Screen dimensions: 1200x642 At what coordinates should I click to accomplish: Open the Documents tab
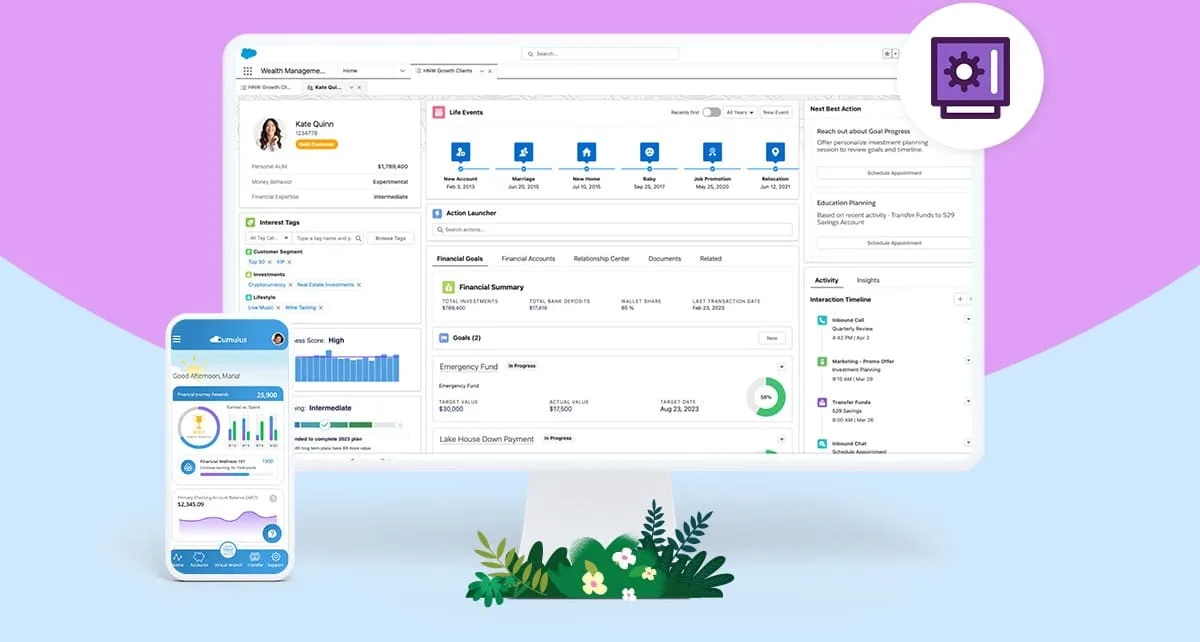click(x=664, y=259)
